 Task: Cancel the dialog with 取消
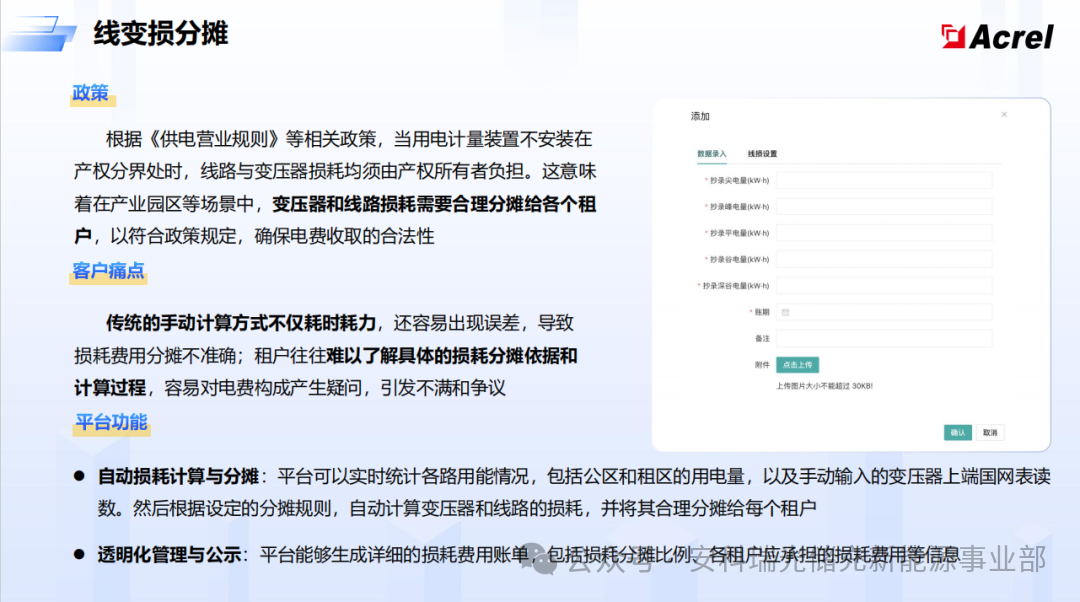click(990, 433)
